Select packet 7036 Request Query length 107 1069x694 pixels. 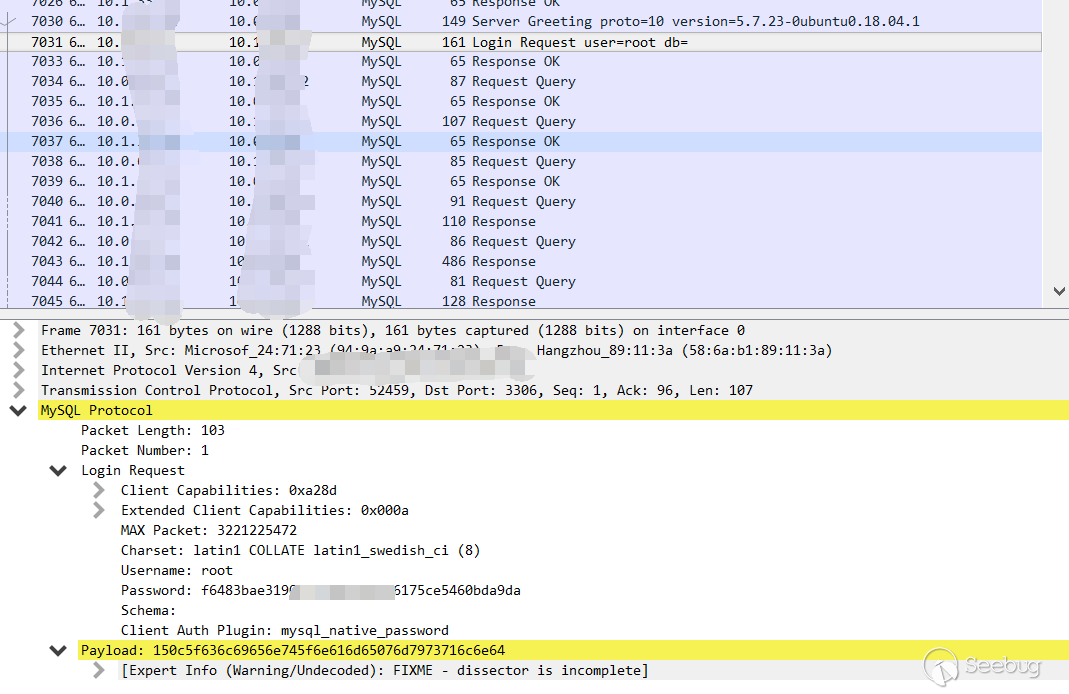click(x=521, y=121)
